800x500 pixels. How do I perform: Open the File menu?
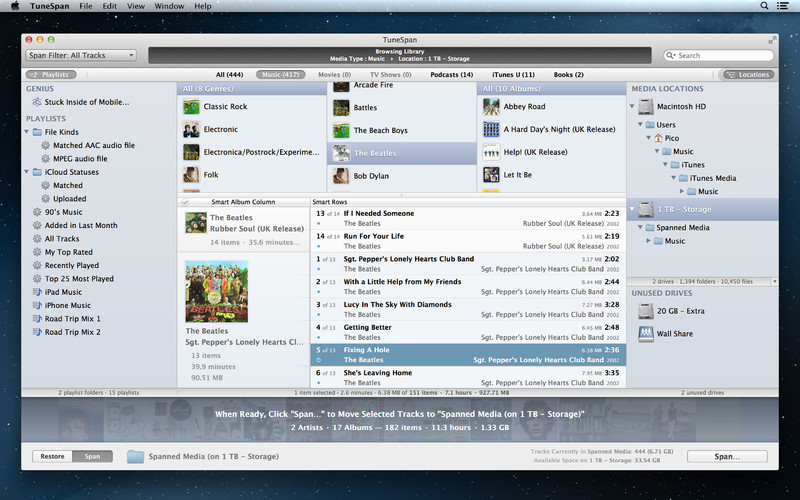click(86, 6)
